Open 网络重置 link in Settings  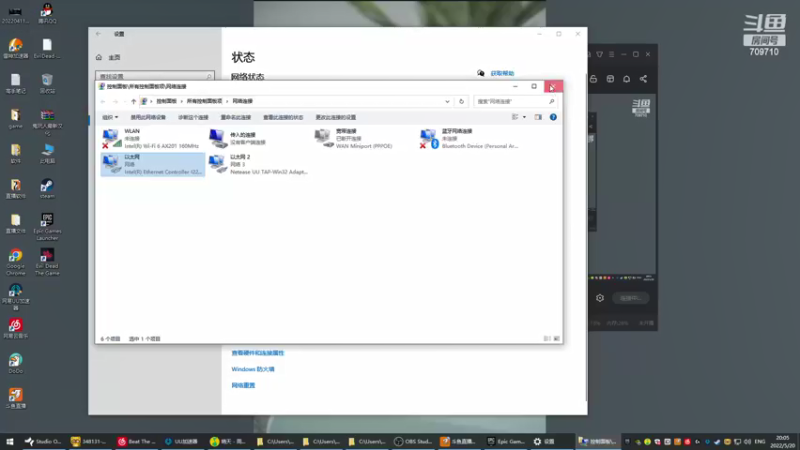(x=243, y=386)
